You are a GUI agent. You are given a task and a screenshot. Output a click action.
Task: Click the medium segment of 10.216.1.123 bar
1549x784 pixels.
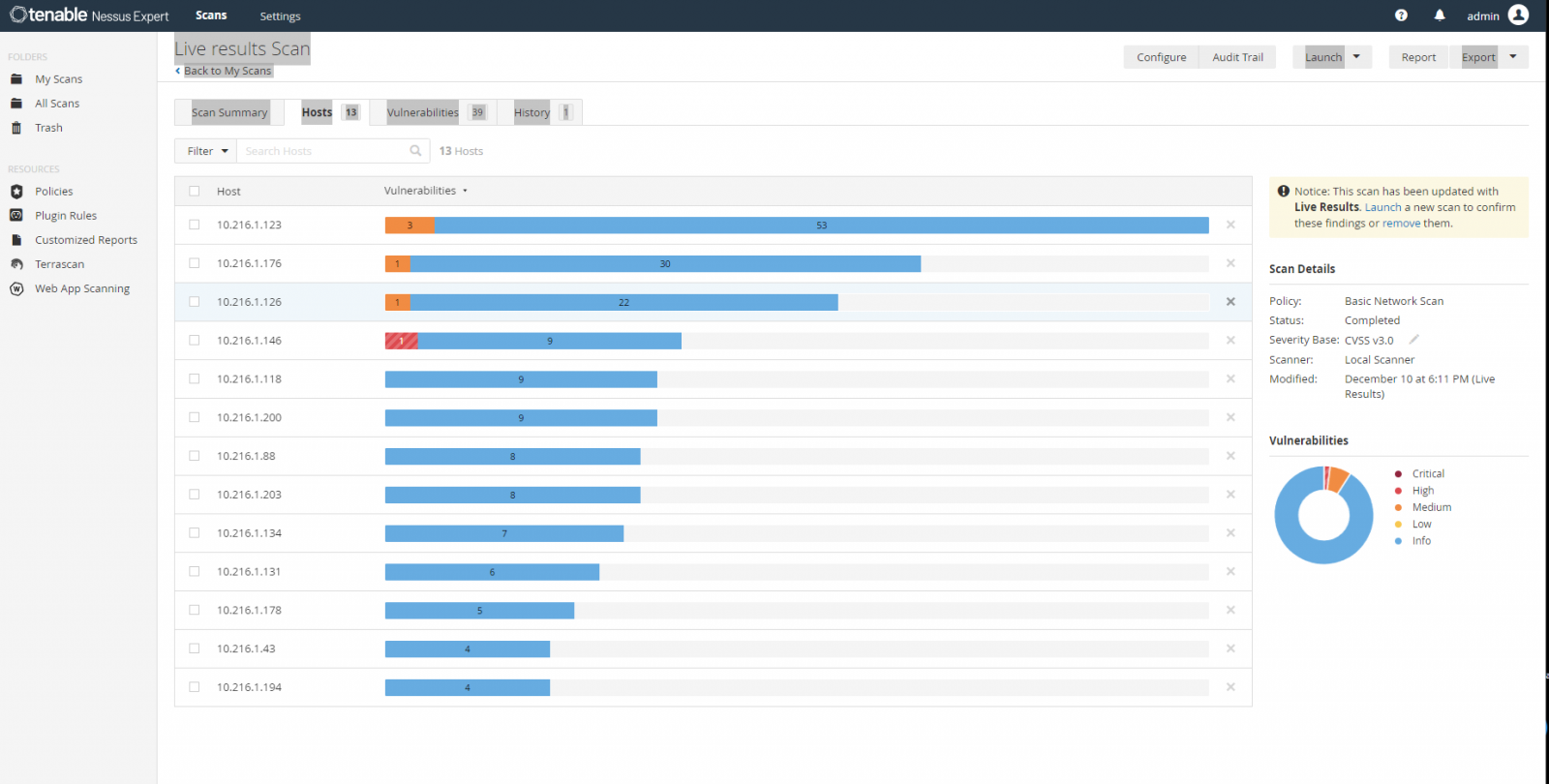(410, 225)
